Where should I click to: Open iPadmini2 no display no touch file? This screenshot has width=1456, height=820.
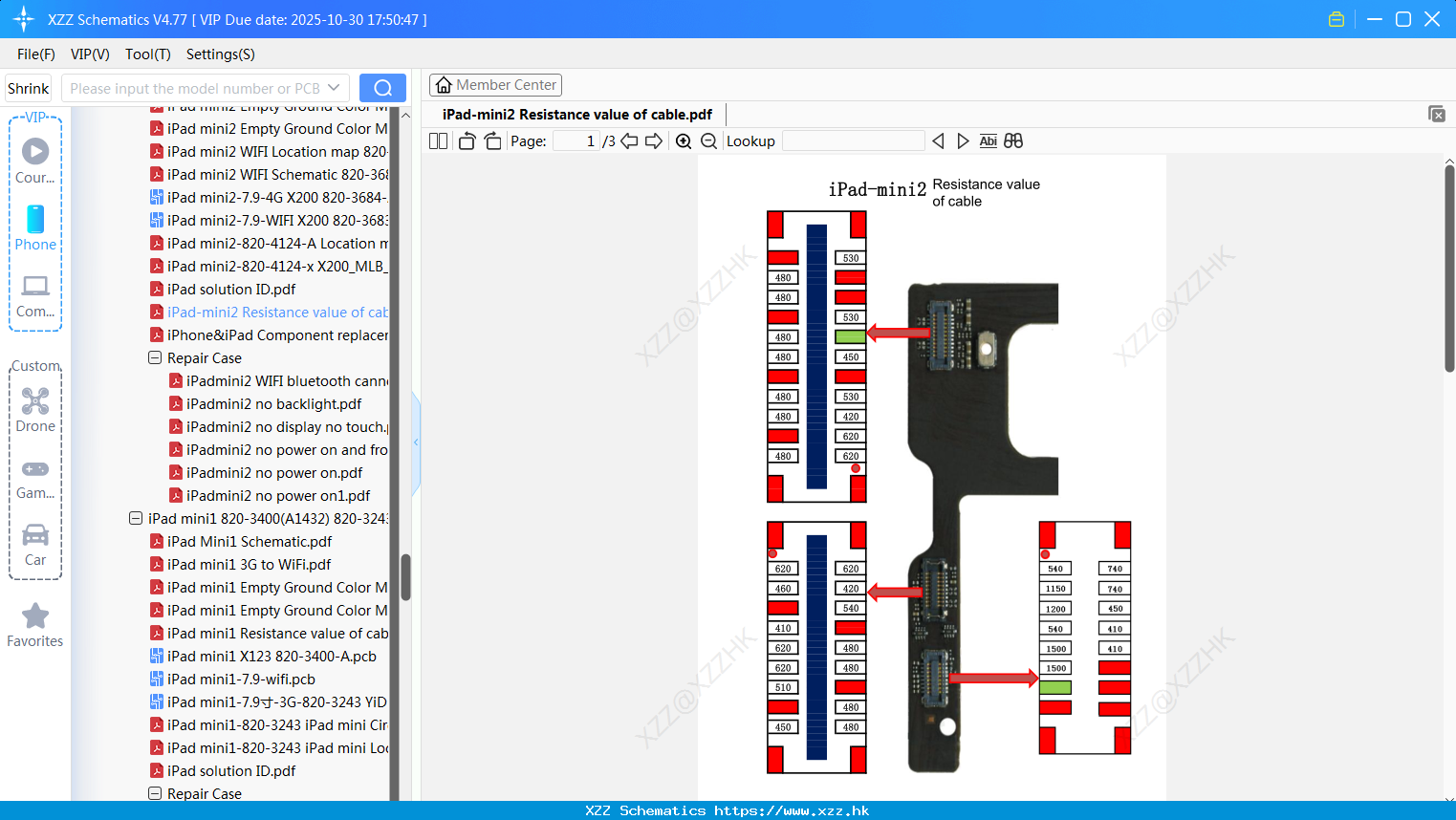pyautogui.click(x=278, y=426)
